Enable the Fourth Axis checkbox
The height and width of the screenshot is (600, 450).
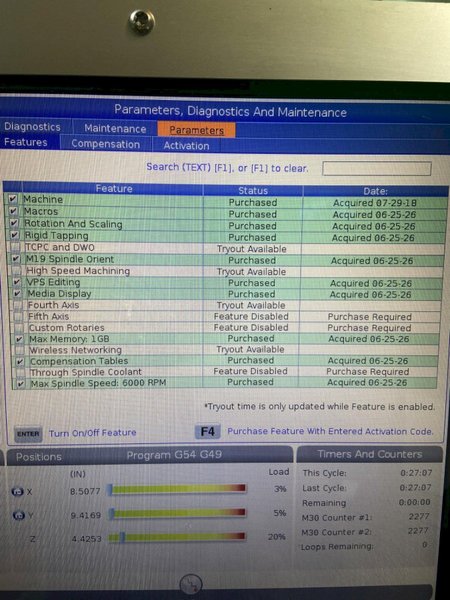(18, 305)
